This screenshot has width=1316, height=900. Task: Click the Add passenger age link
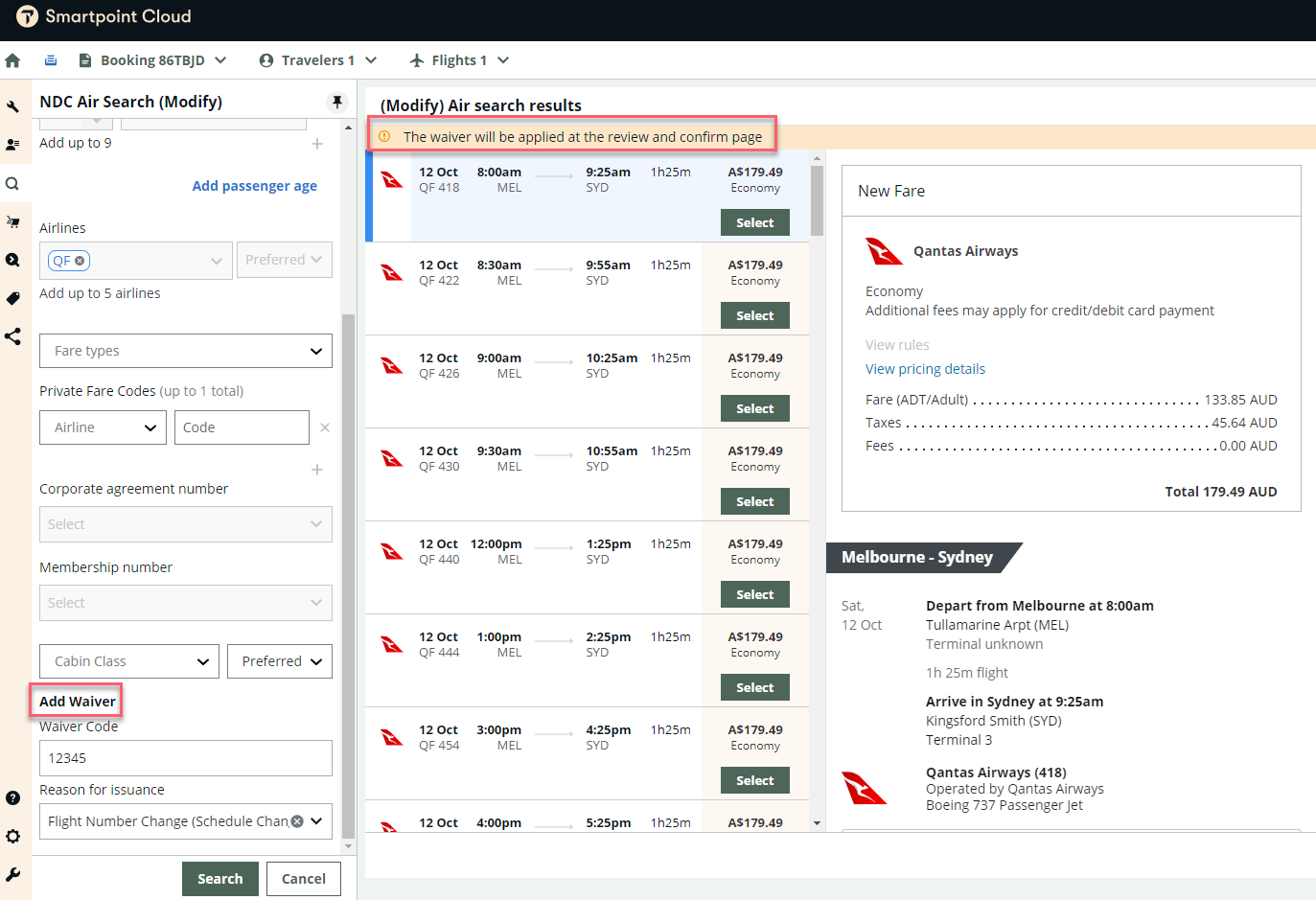pos(254,186)
